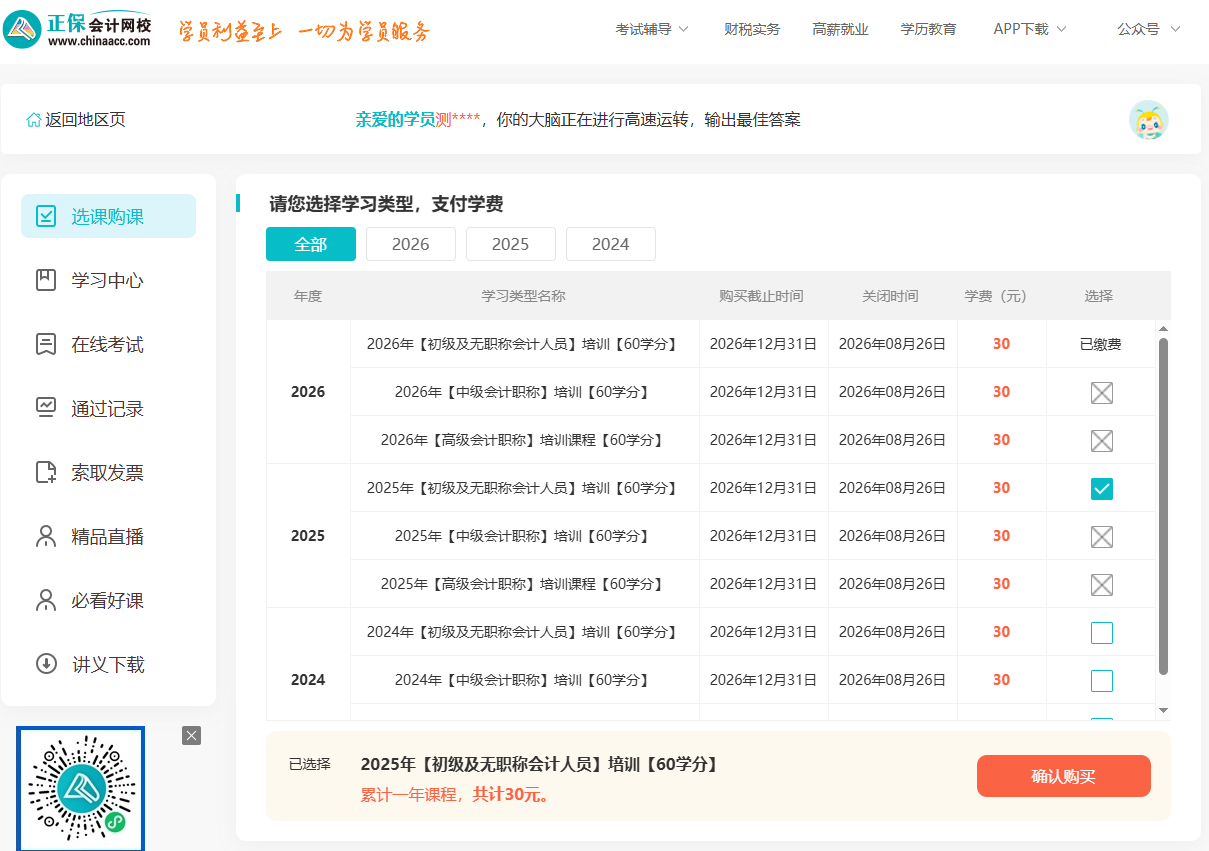Click the home icon beside 返回地区页
This screenshot has height=851, width=1209.
[x=34, y=120]
